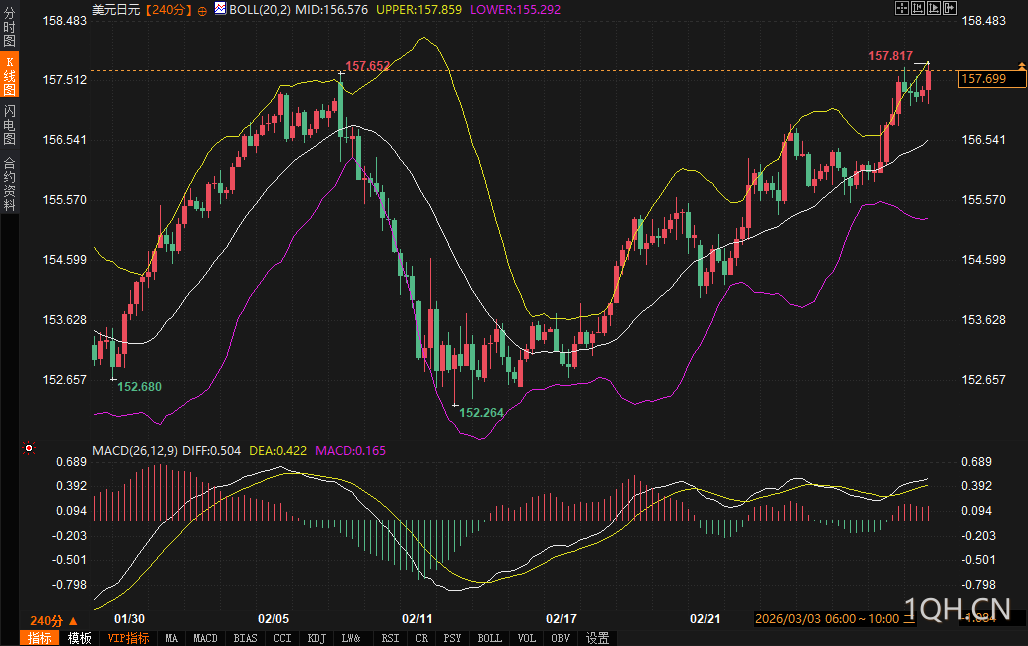Click the crosshair cursor icon at top right
The width and height of the screenshot is (1028, 646).
(901, 8)
